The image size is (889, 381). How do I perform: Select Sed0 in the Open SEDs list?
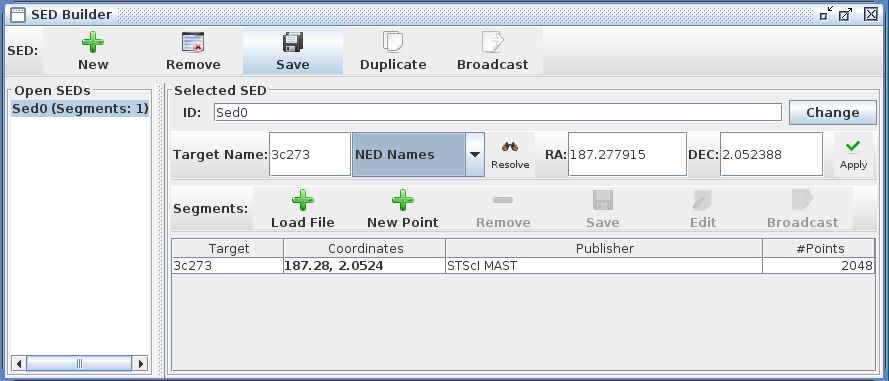click(x=80, y=109)
